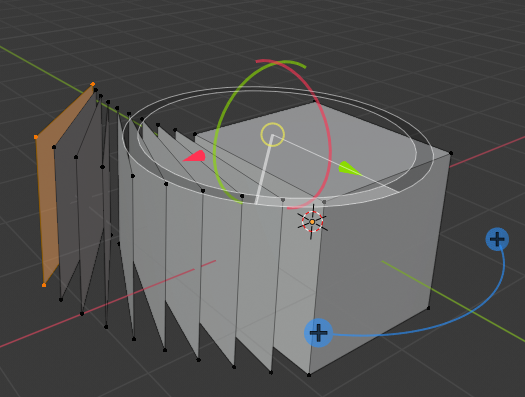This screenshot has width=525, height=397.
Task: Select the cube's bottom front corner vertex
Action: [x=309, y=375]
